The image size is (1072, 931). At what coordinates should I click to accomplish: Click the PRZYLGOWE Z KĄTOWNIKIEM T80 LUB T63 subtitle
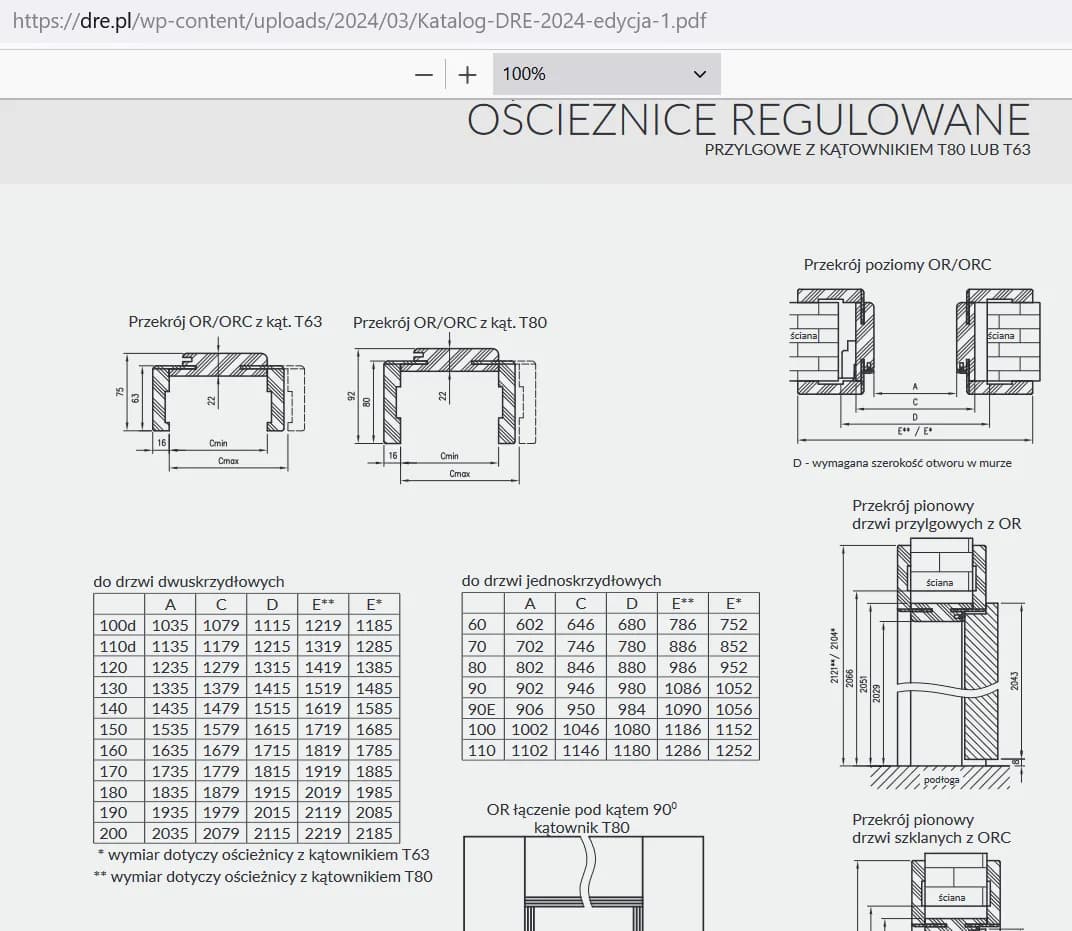867,150
